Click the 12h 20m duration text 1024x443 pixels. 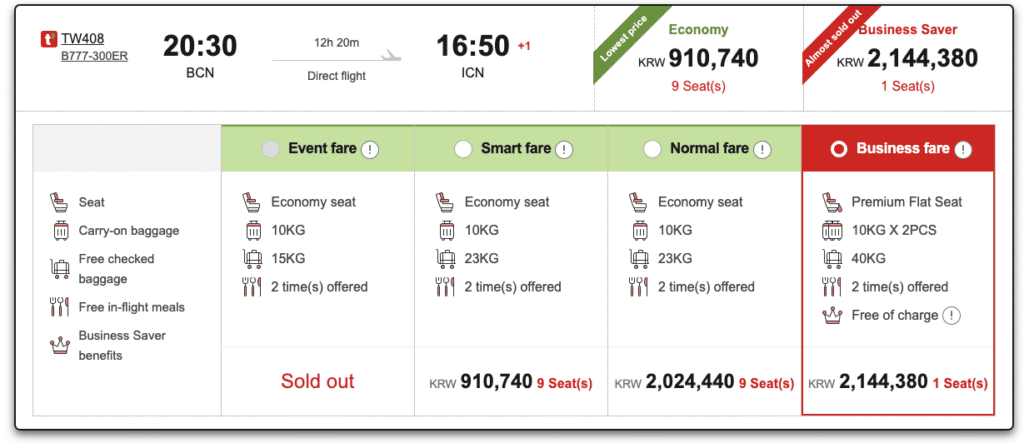pyautogui.click(x=336, y=43)
